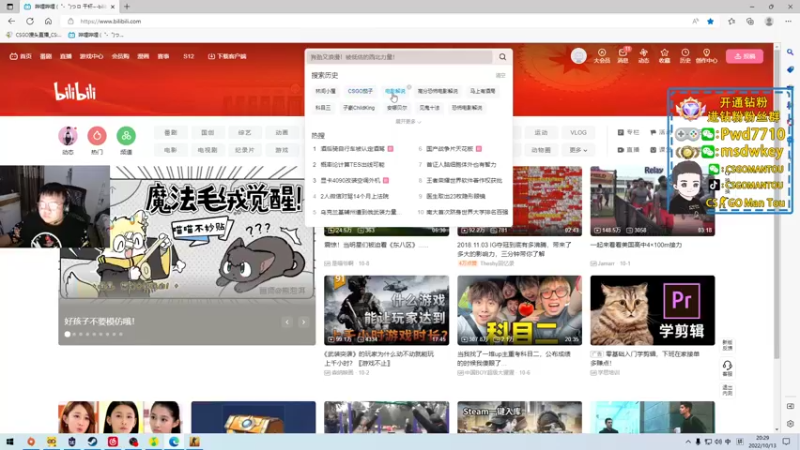Click the 客服 headset icon on the right
Screen dimensions: 800x450
pos(728,368)
